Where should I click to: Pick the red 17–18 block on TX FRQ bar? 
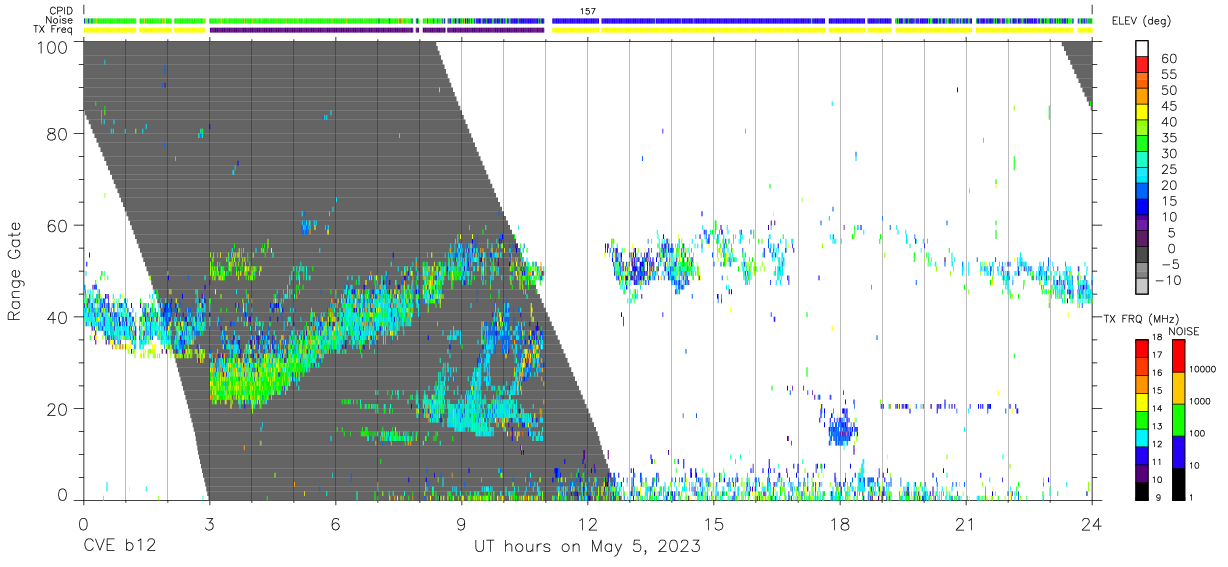pyautogui.click(x=1142, y=349)
